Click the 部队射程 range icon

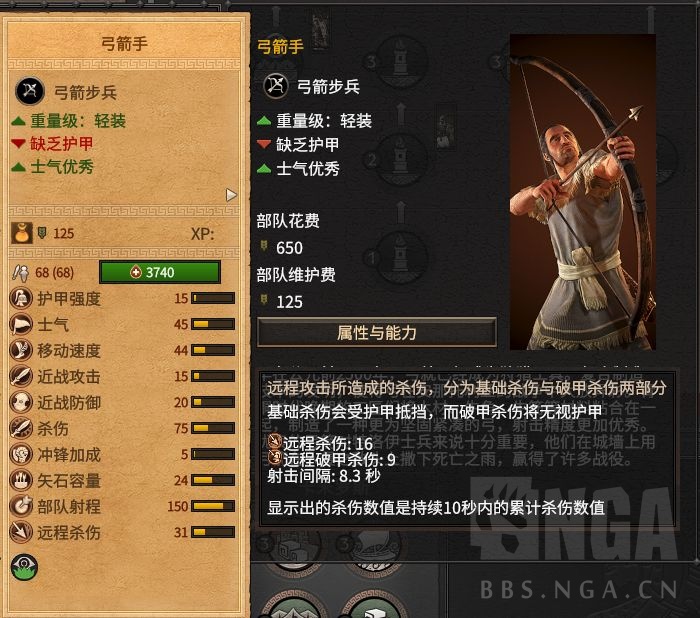pyautogui.click(x=21, y=506)
